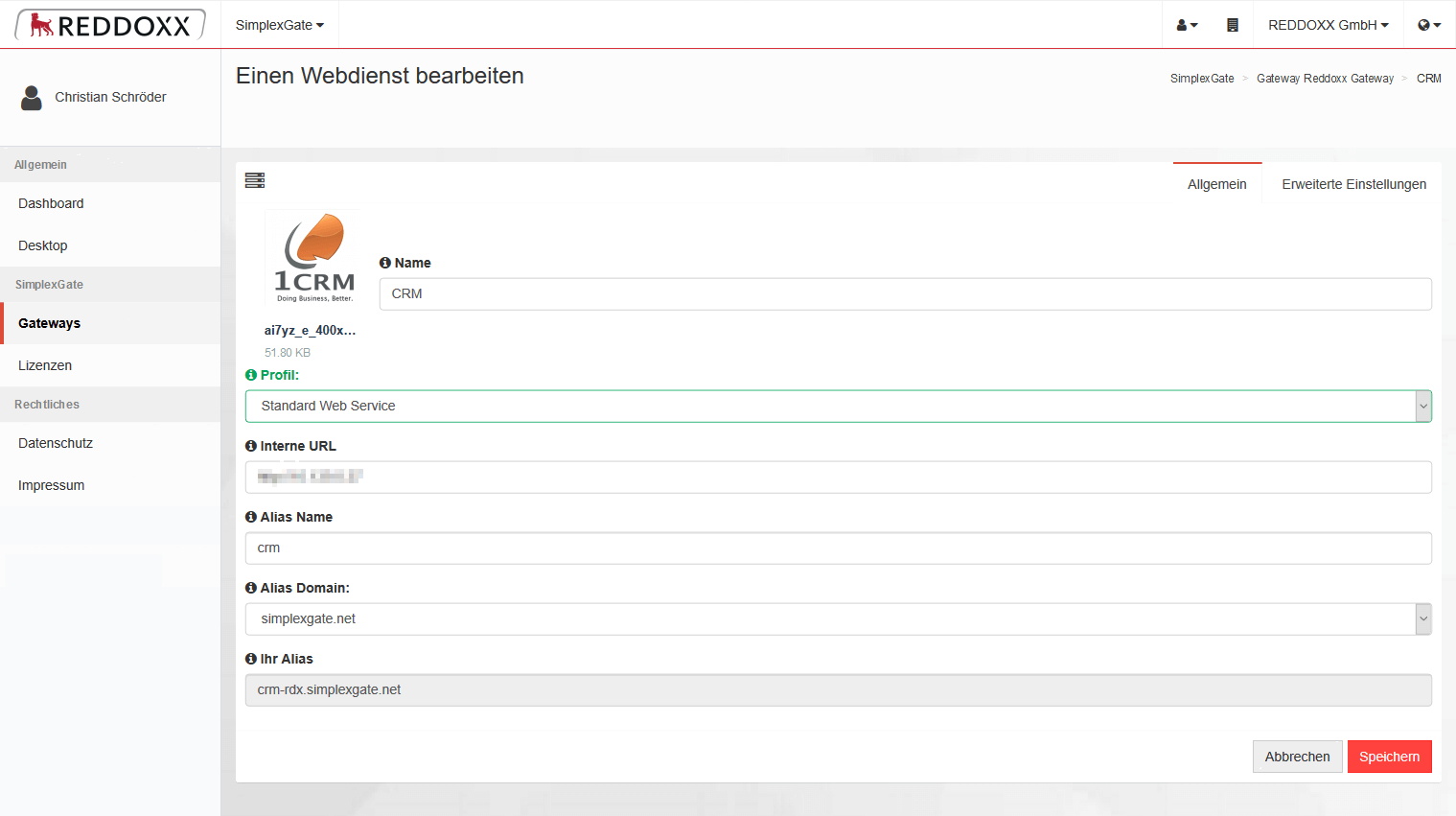Click the Christian Schröder user avatar
This screenshot has height=816, width=1456.
pos(32,98)
